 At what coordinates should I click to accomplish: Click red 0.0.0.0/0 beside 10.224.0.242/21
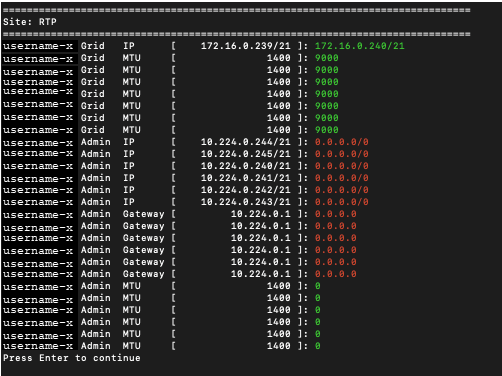(x=342, y=190)
